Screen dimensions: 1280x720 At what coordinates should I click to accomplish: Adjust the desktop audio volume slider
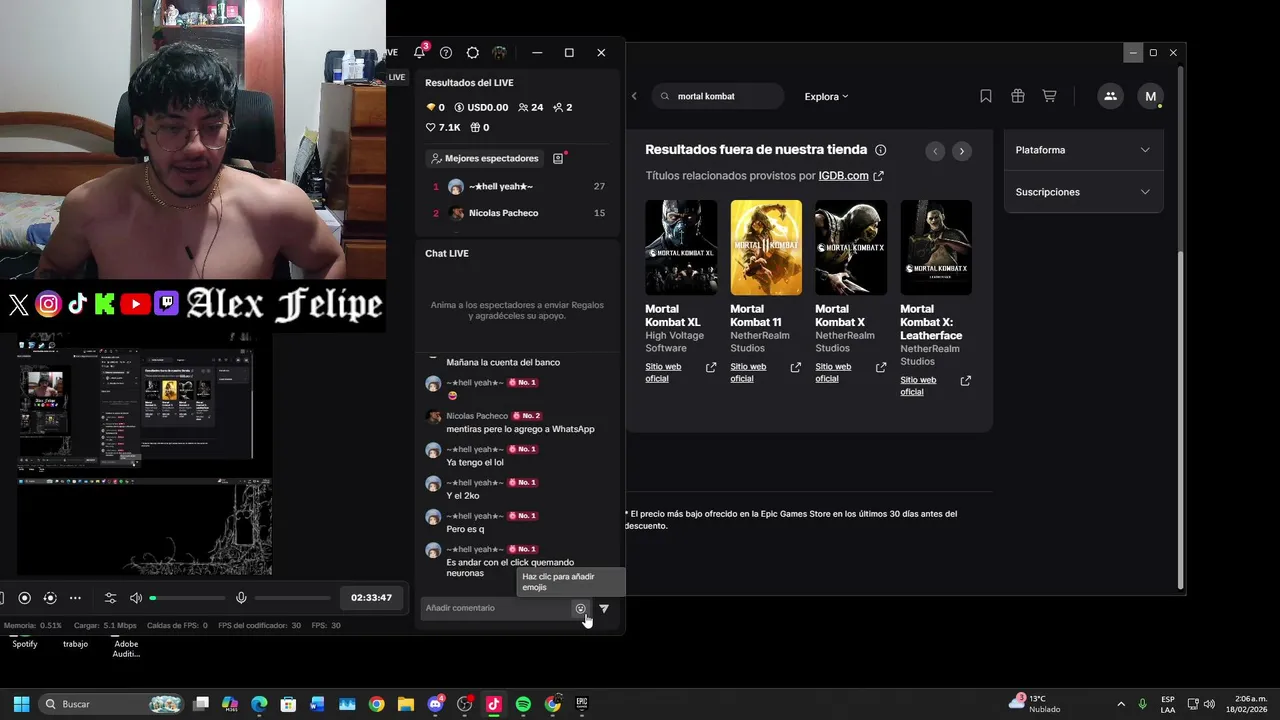click(x=188, y=598)
